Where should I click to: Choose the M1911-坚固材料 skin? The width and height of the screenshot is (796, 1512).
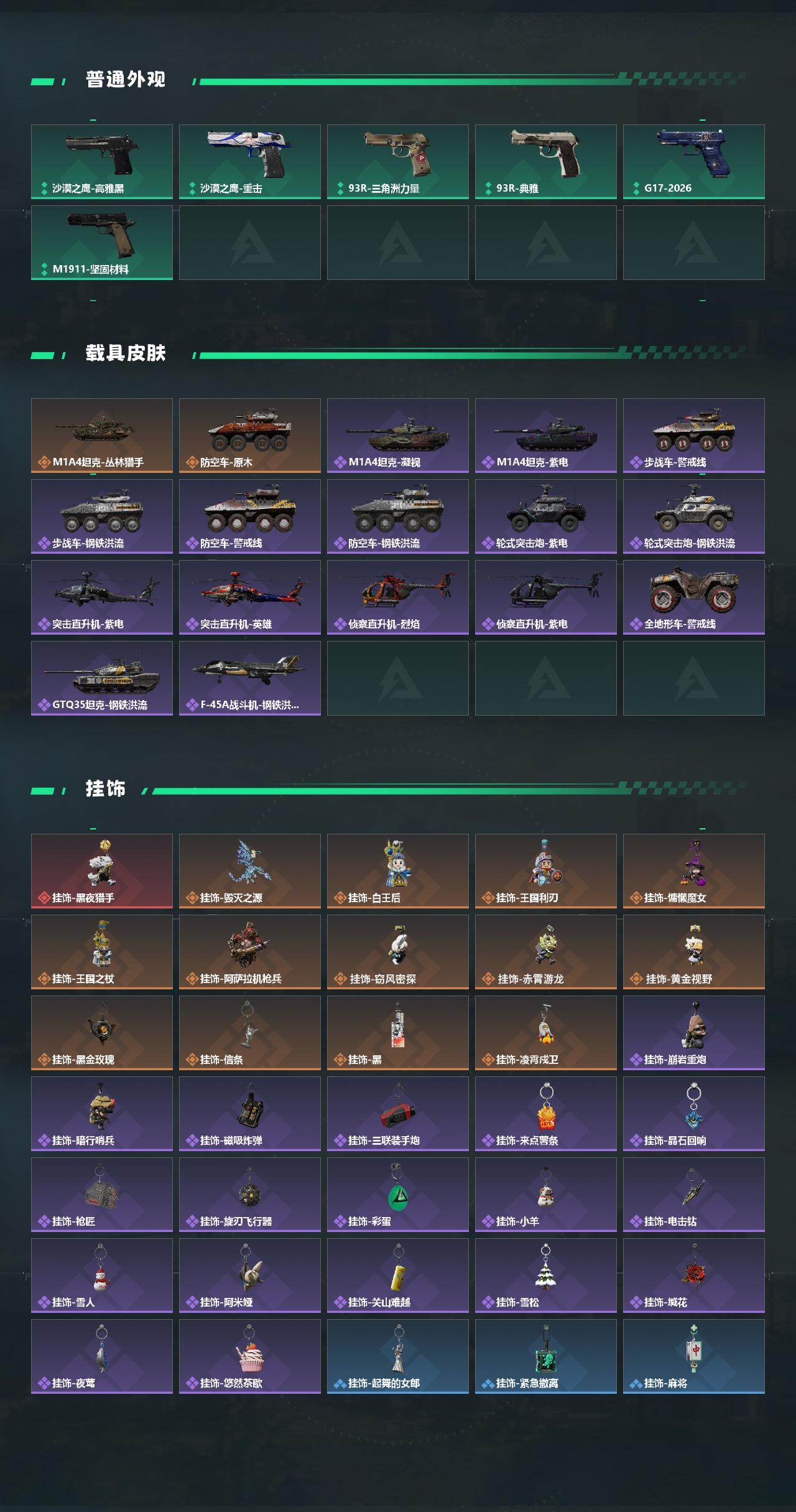(102, 243)
